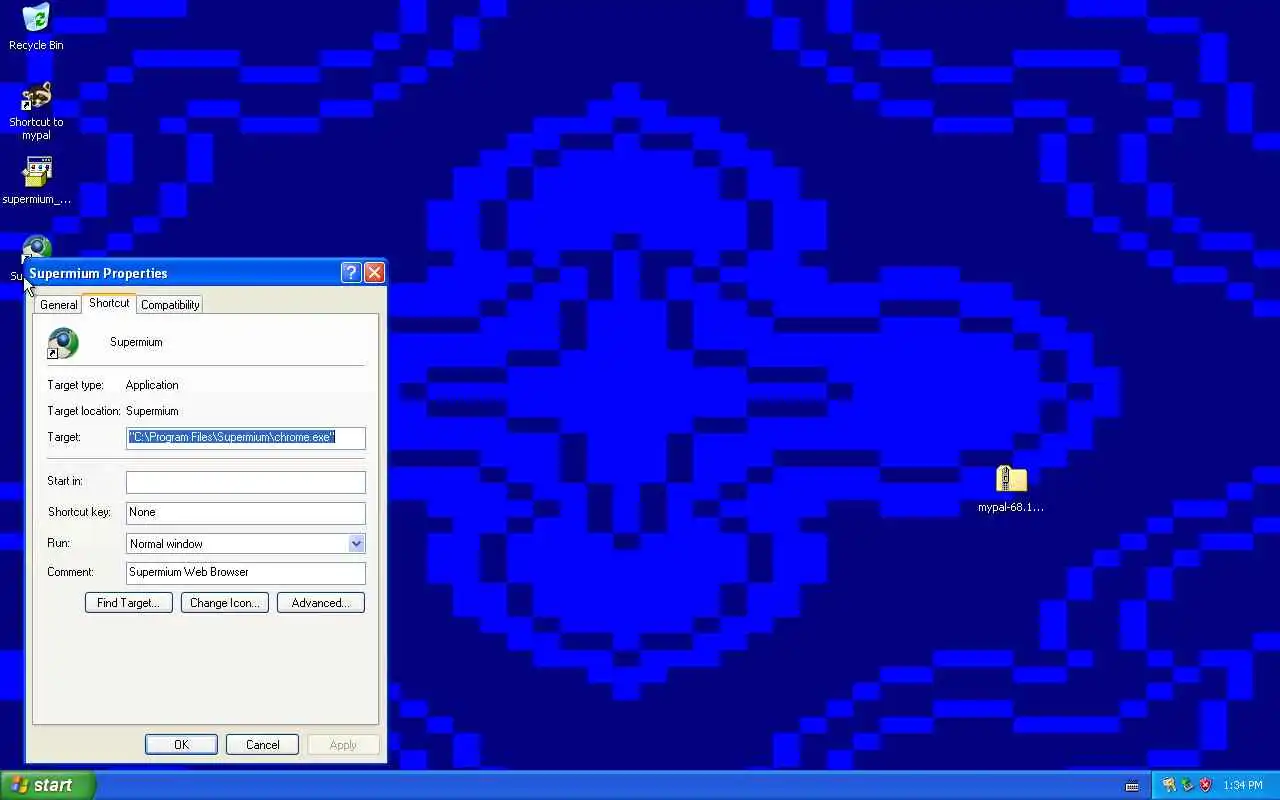This screenshot has width=1280, height=800.
Task: Cancel the Supermium Properties dialog
Action: [x=263, y=744]
